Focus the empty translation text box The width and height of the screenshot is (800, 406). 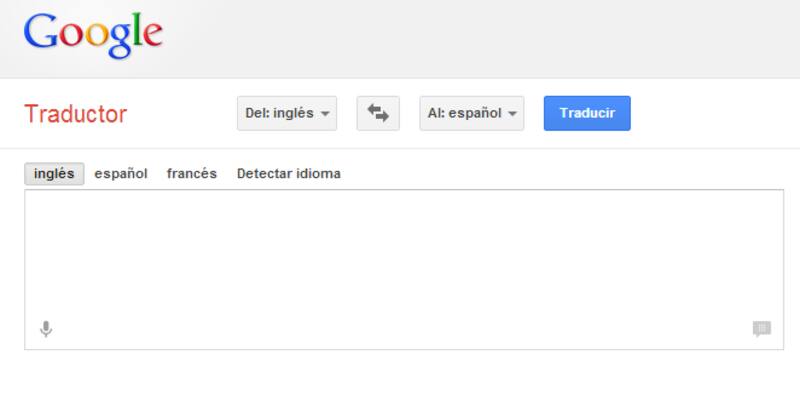pyautogui.click(x=400, y=255)
